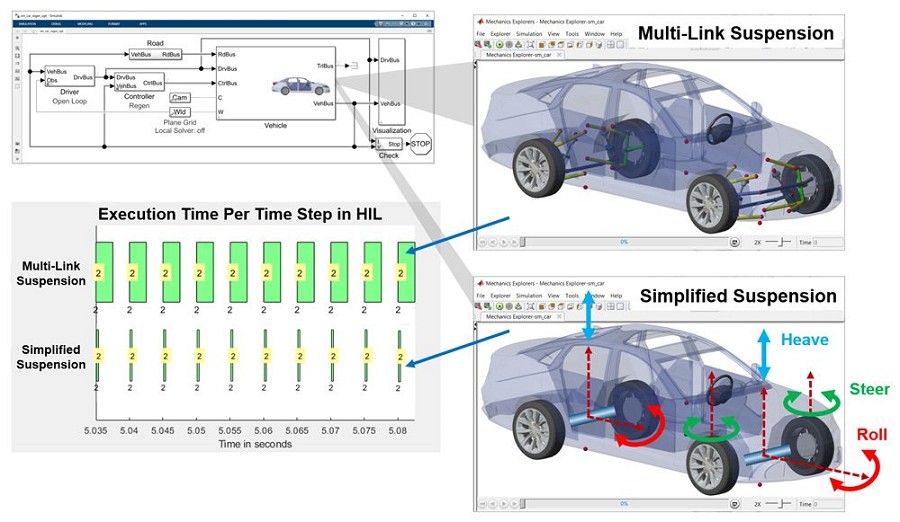
Task: Click the green Update Model icon in the Multi-Link toolbar
Action: tap(497, 44)
